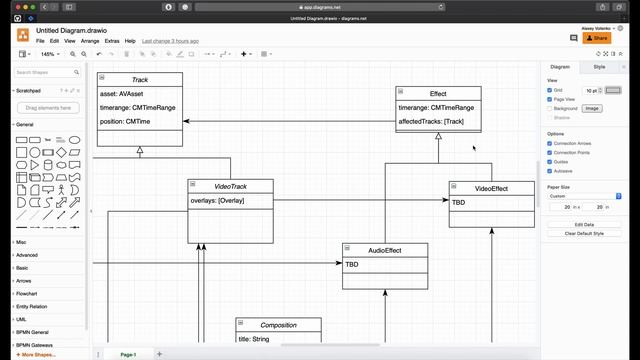Image resolution: width=640 pixels, height=360 pixels.
Task: Click the grid color swatch
Action: tap(613, 90)
